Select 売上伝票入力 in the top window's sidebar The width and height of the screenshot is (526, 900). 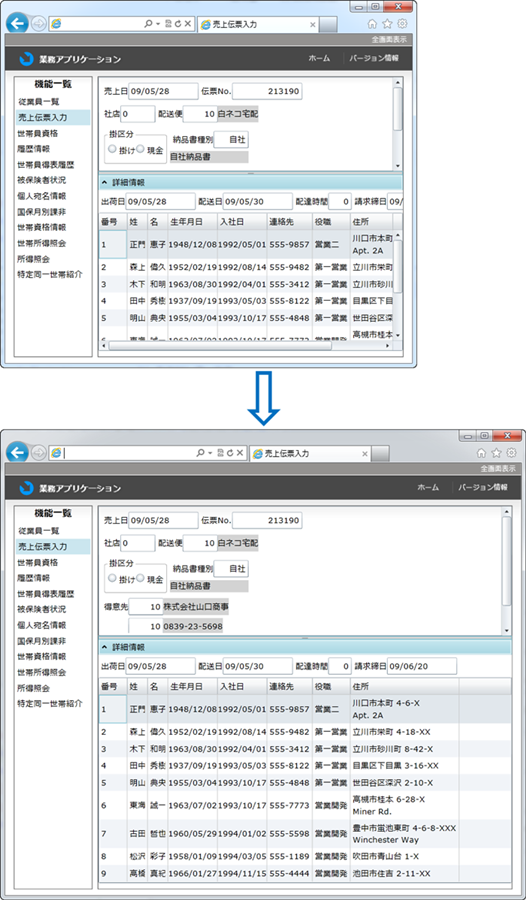[x=53, y=118]
